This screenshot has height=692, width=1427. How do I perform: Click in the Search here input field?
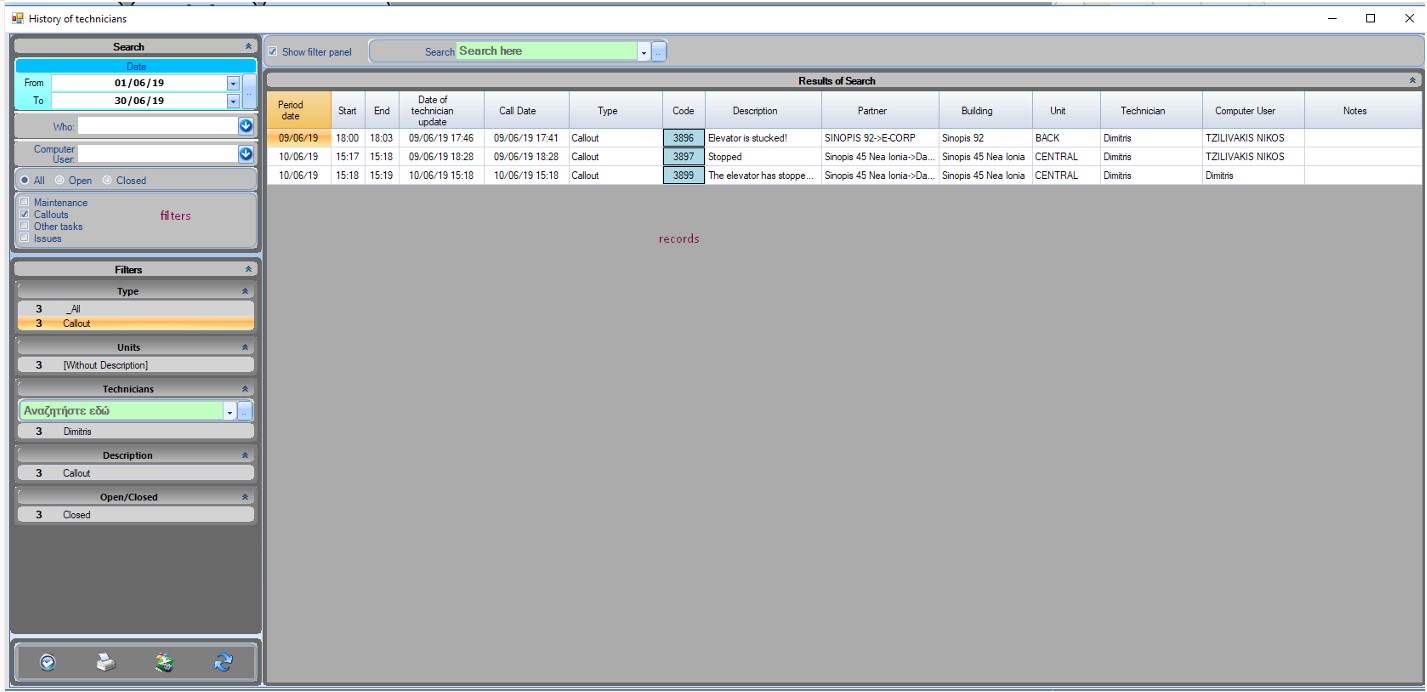click(545, 52)
